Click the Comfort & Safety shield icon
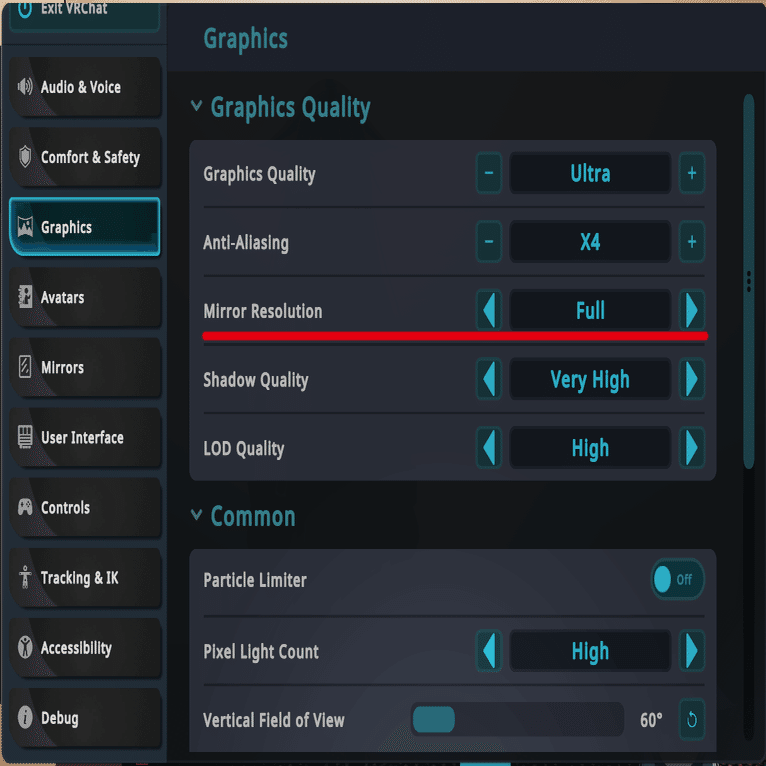766x766 pixels. [25, 157]
